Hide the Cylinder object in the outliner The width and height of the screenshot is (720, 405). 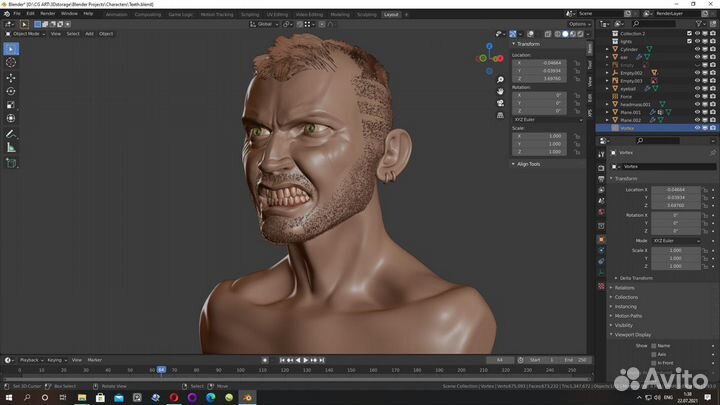697,49
